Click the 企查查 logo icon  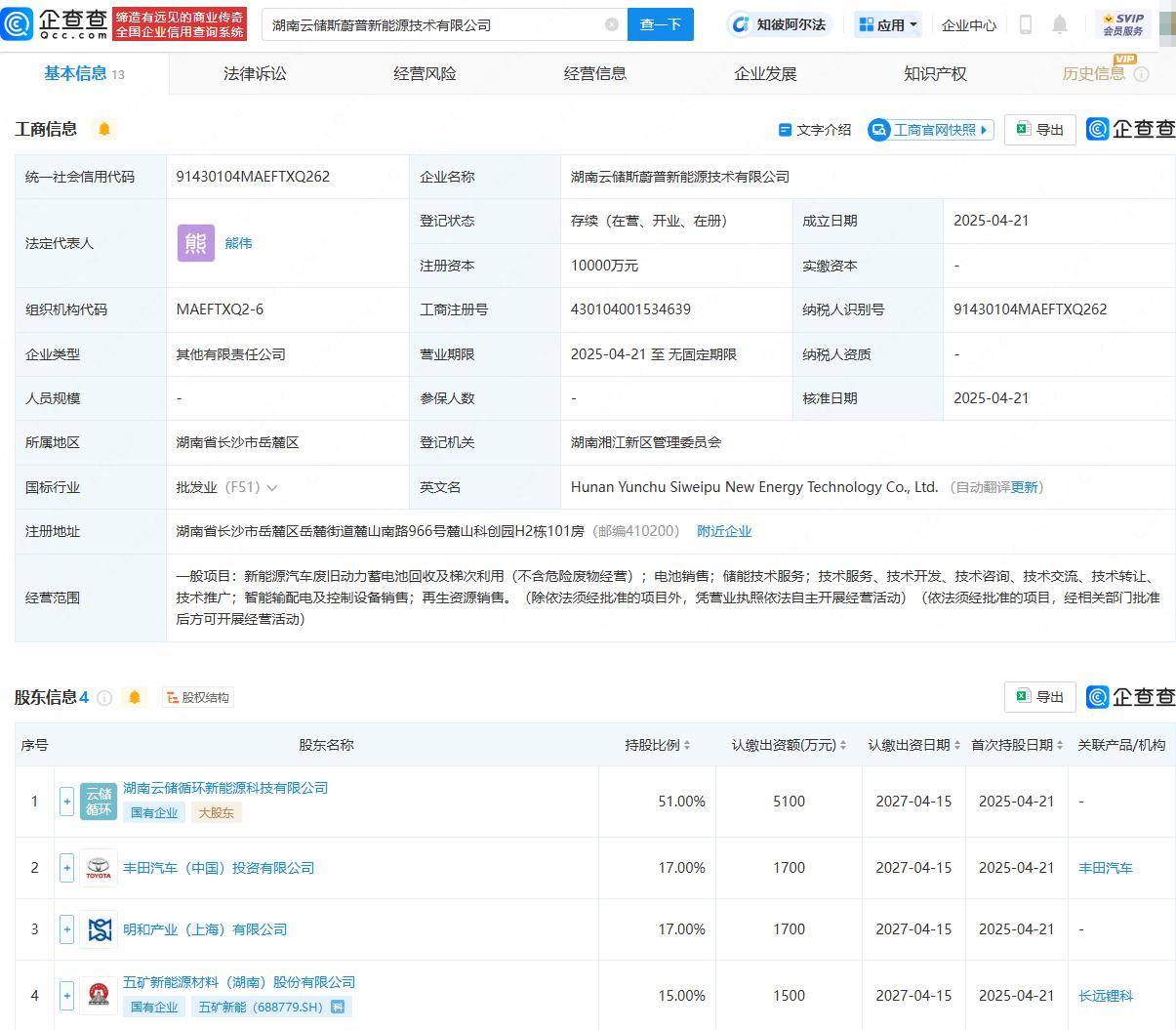(x=21, y=24)
